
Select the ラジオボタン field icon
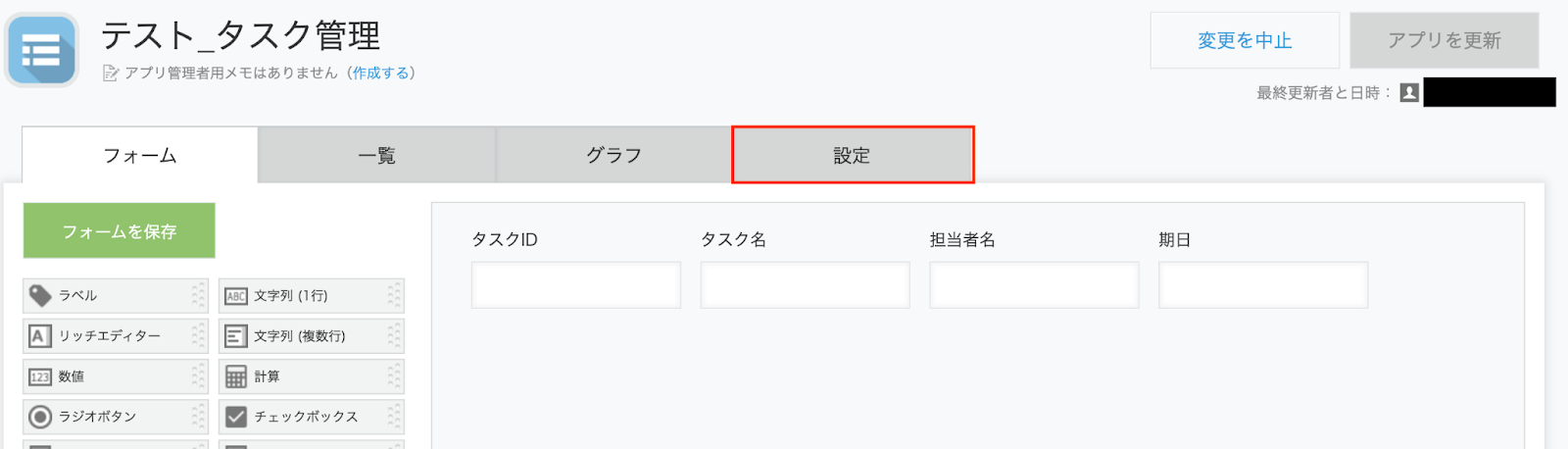click(39, 417)
